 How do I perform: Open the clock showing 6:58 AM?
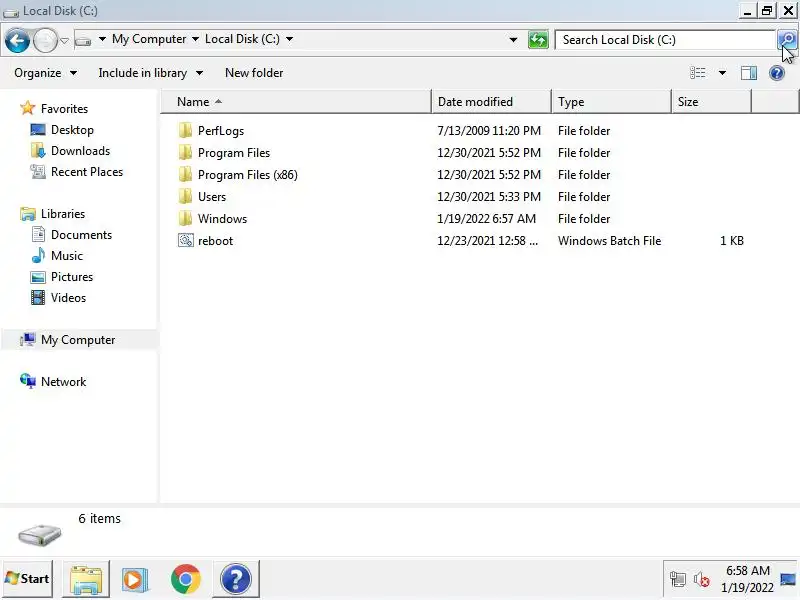tap(747, 579)
